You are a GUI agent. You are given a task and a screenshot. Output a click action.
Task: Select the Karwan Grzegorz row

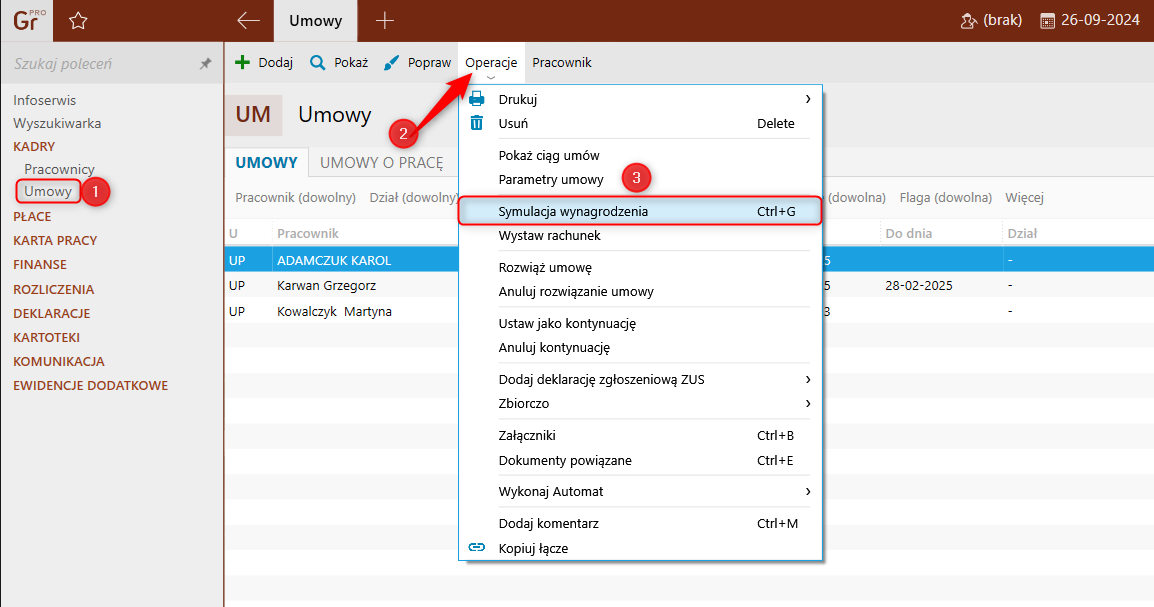[689, 285]
